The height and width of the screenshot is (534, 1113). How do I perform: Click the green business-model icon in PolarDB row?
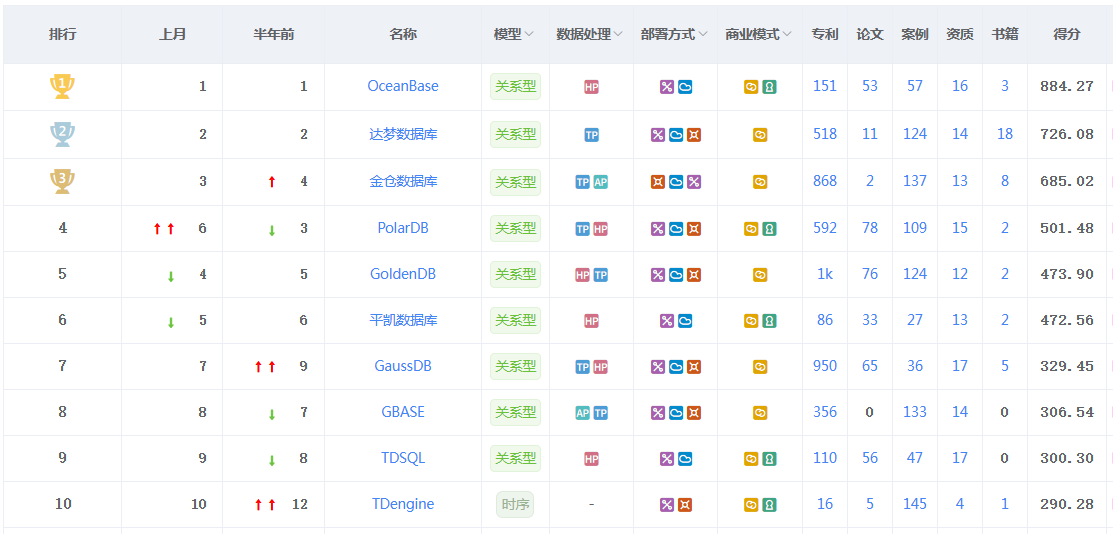(x=769, y=229)
